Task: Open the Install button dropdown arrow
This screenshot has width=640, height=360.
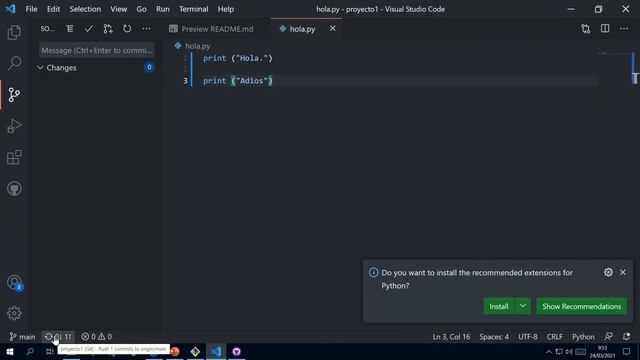Action: 522,306
